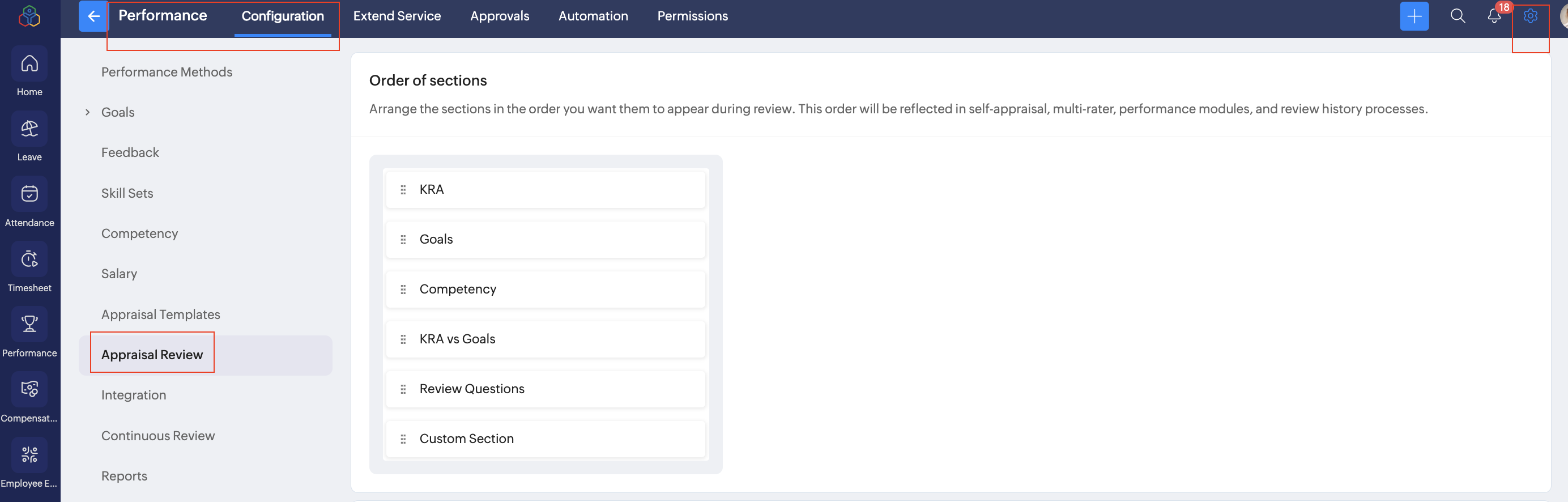Open the Attendance module icon
Screen dimensions: 1568x502
pos(29,194)
